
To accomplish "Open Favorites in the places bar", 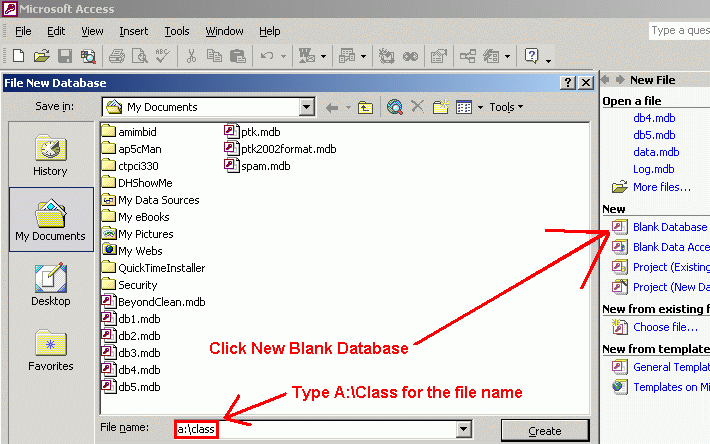I will pos(50,350).
